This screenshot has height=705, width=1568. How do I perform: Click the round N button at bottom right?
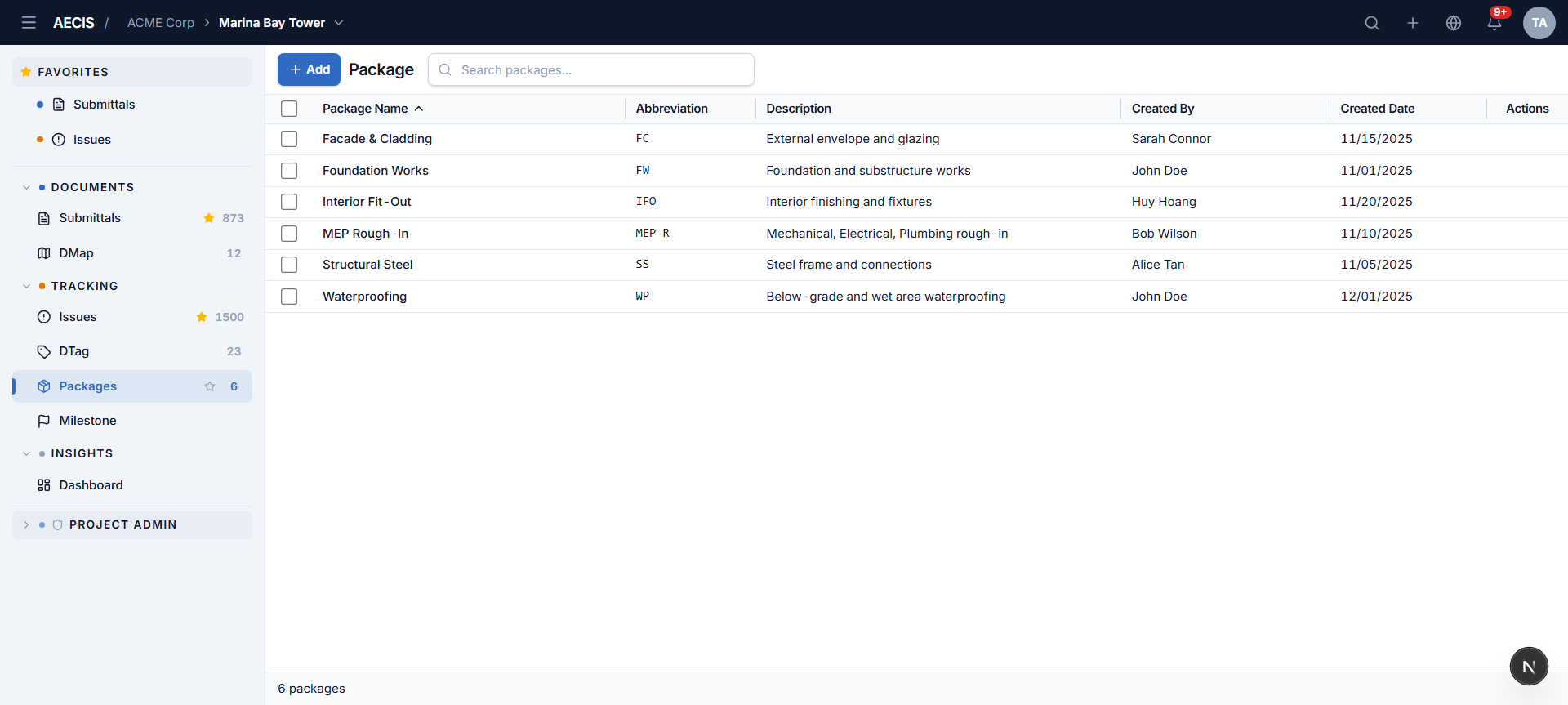1529,667
